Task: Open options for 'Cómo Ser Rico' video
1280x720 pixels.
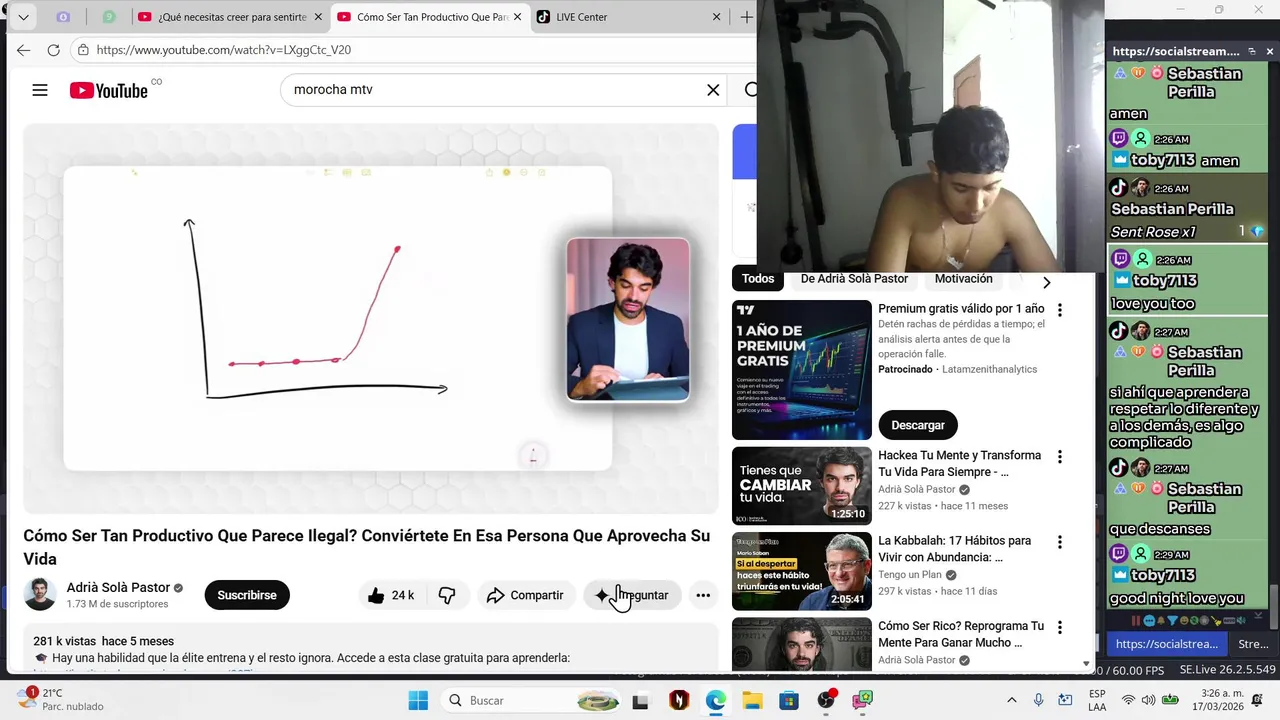Action: point(1060,627)
